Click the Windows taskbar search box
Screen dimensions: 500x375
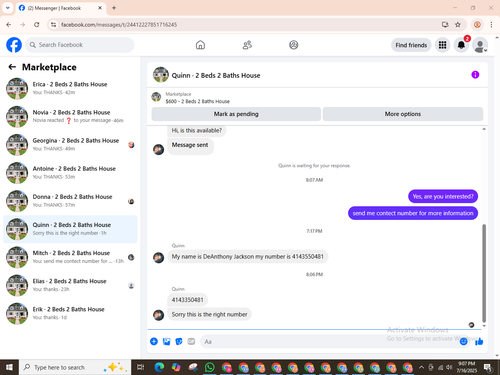coord(75,367)
